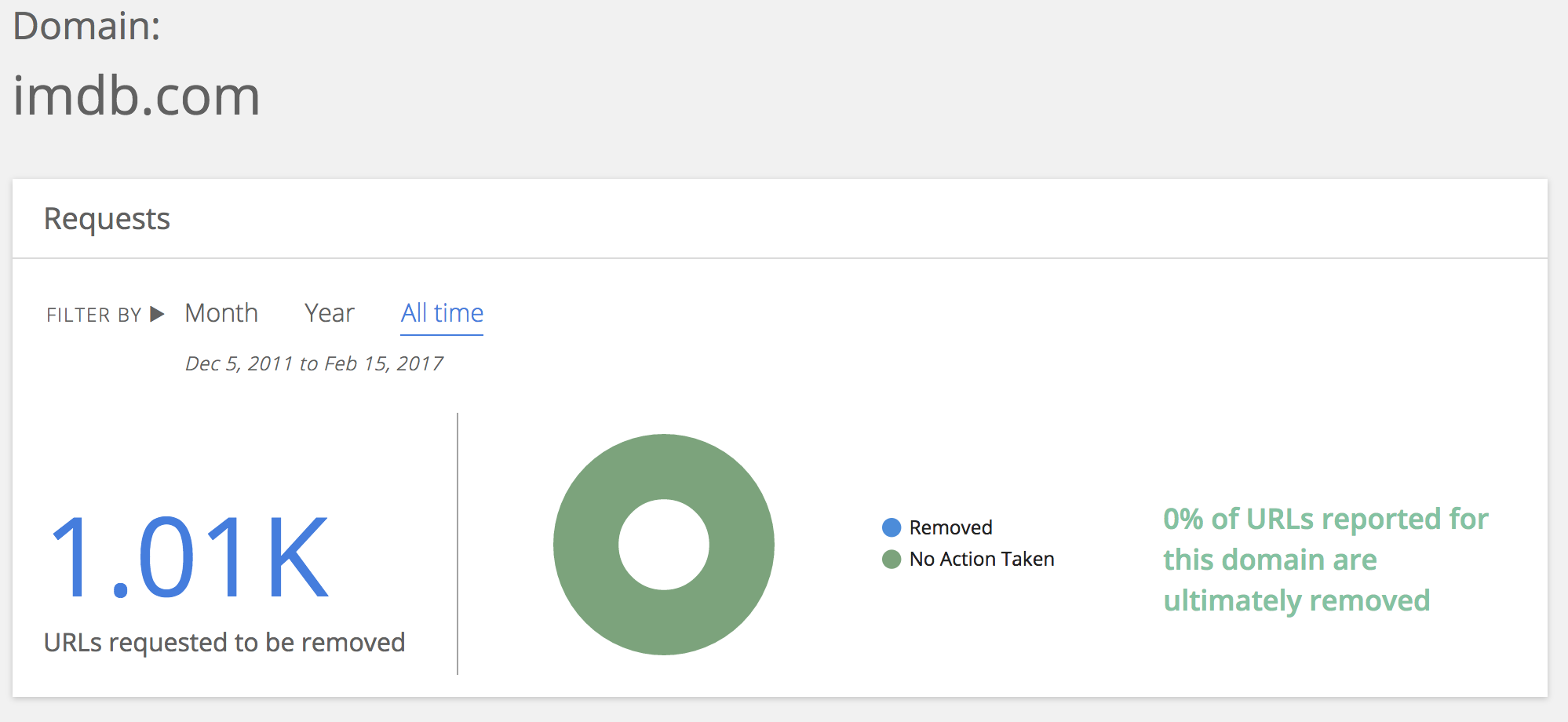Click the Removed legend label
This screenshot has height=722, width=1568.
[950, 527]
